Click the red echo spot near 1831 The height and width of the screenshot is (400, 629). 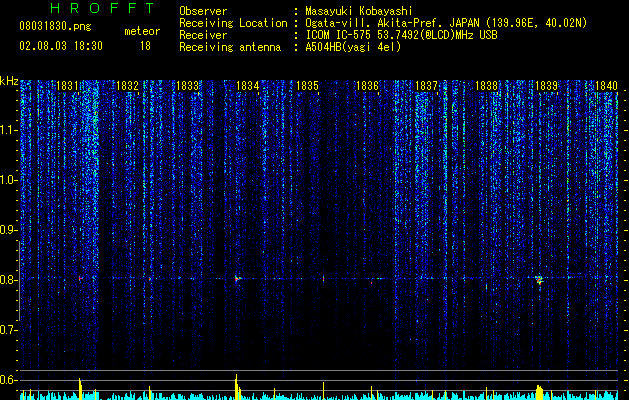80,278
